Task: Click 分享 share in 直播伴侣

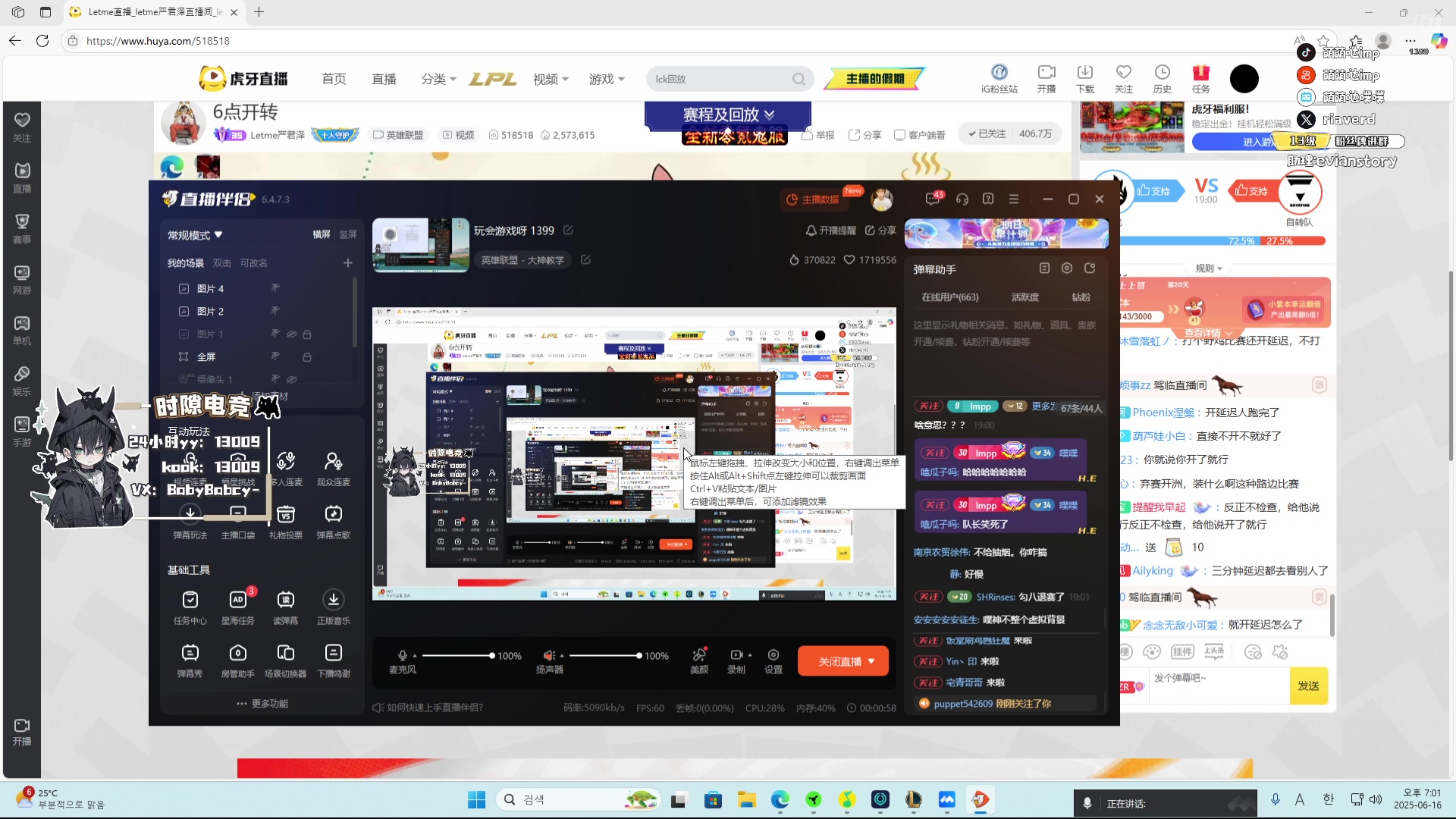Action: click(x=880, y=231)
